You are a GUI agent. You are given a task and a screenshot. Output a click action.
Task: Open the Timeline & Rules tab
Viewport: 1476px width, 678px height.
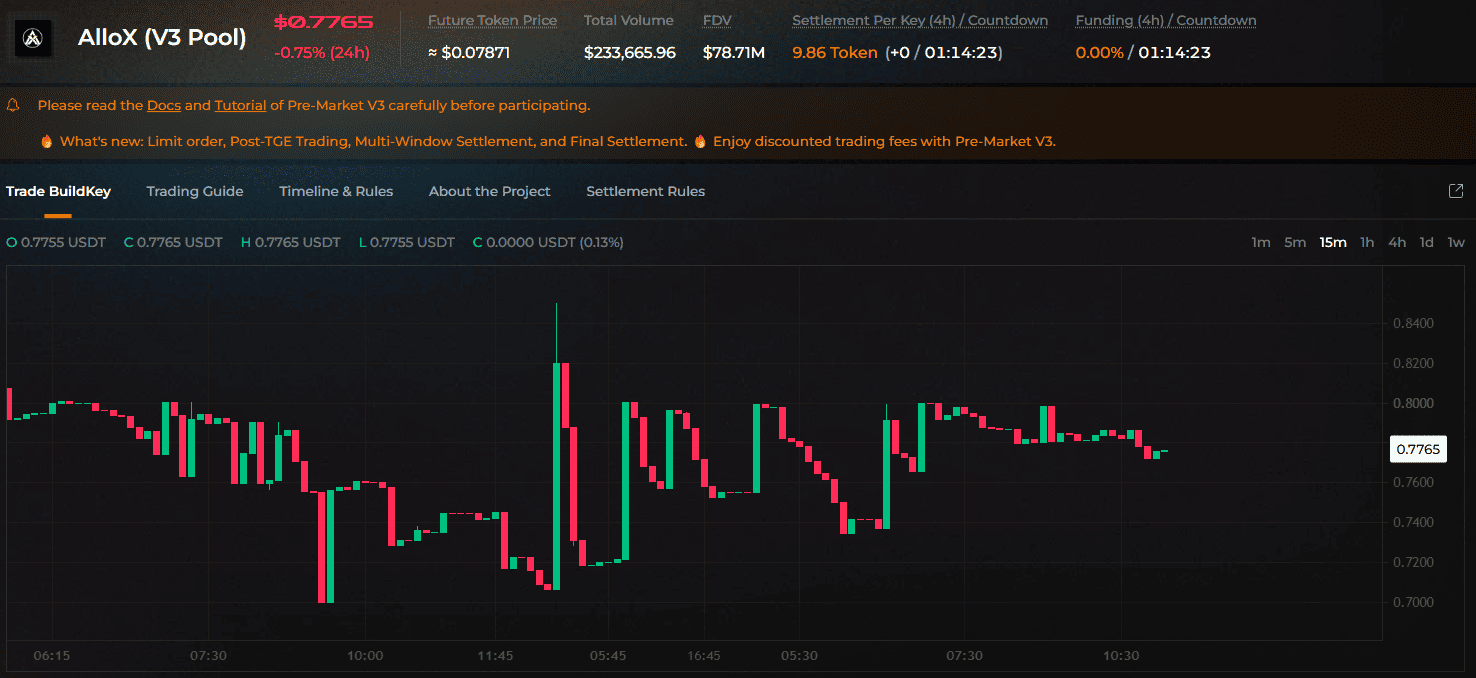click(x=336, y=191)
